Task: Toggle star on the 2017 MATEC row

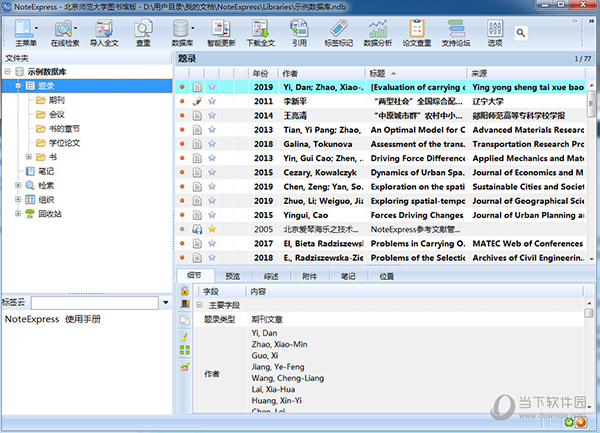Action: tap(212, 243)
